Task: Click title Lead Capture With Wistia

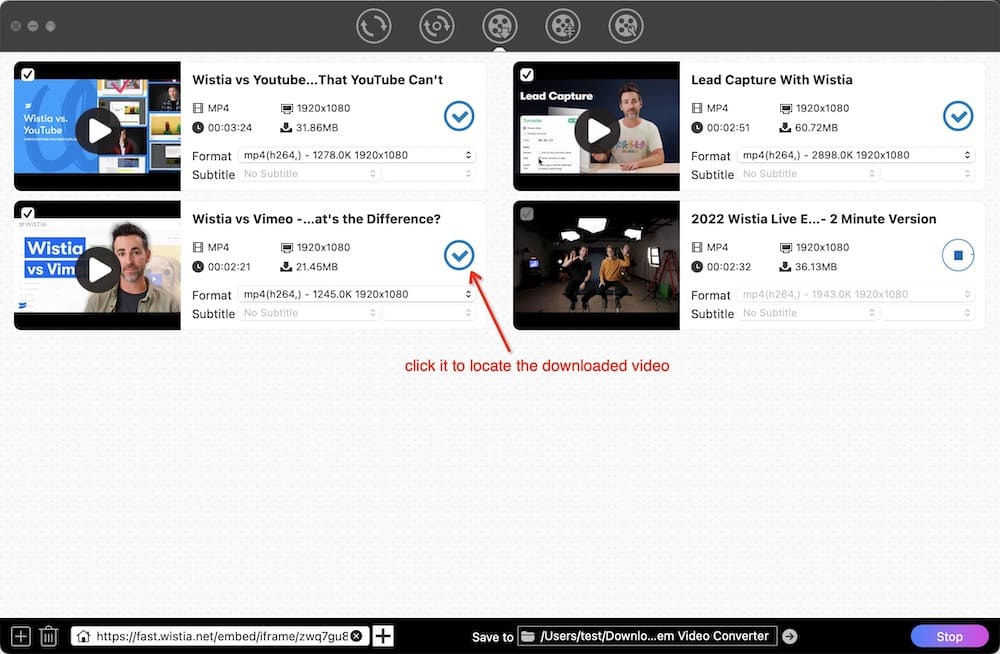Action: click(x=772, y=80)
